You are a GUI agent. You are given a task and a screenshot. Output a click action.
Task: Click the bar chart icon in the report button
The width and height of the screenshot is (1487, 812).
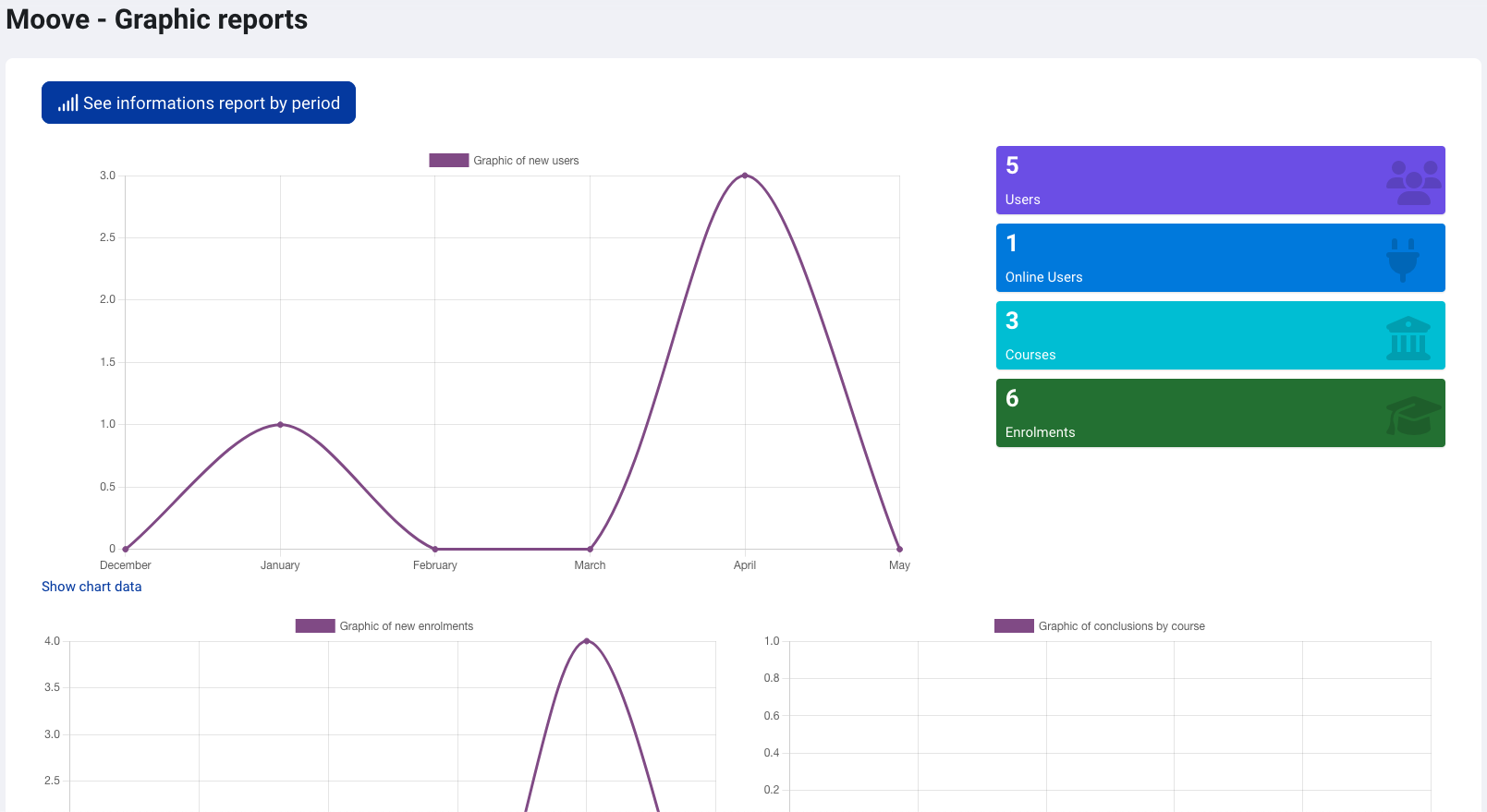(x=67, y=103)
